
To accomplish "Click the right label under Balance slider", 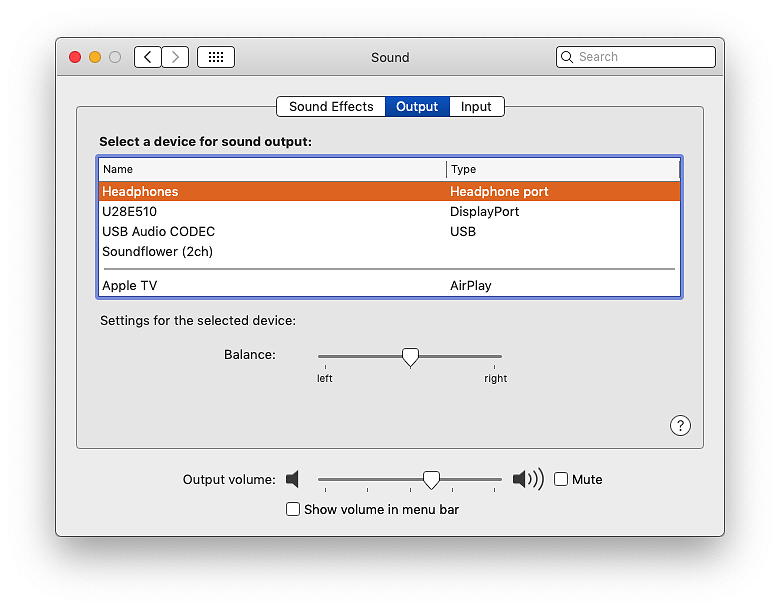I will coord(495,378).
